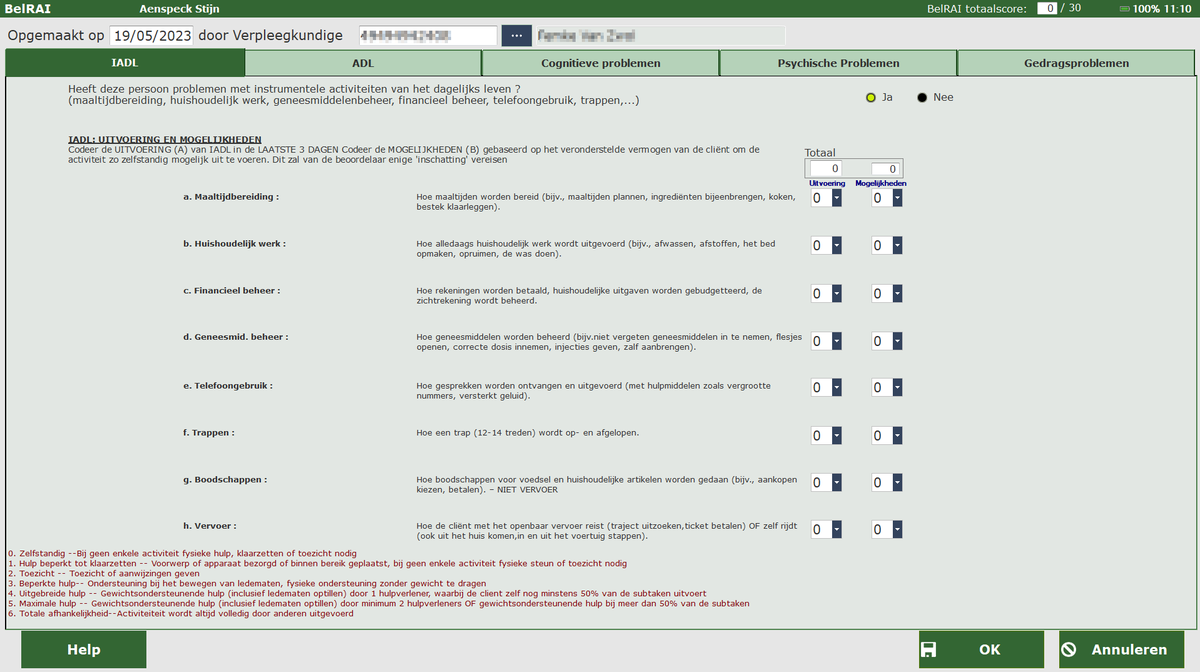Select the Ja radio button
The image size is (1200, 672).
pos(871,98)
